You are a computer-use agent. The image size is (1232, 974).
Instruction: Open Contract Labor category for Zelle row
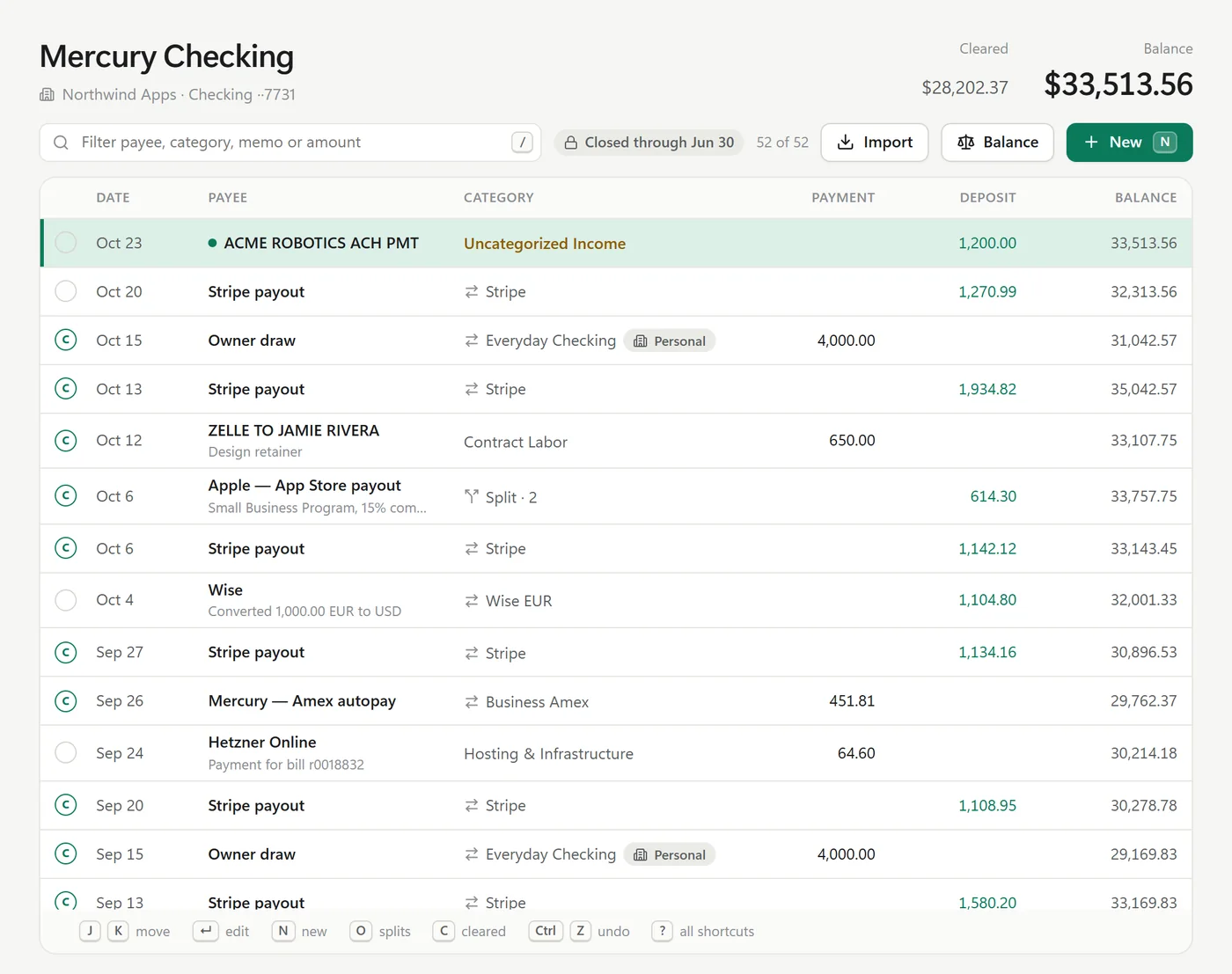click(516, 442)
